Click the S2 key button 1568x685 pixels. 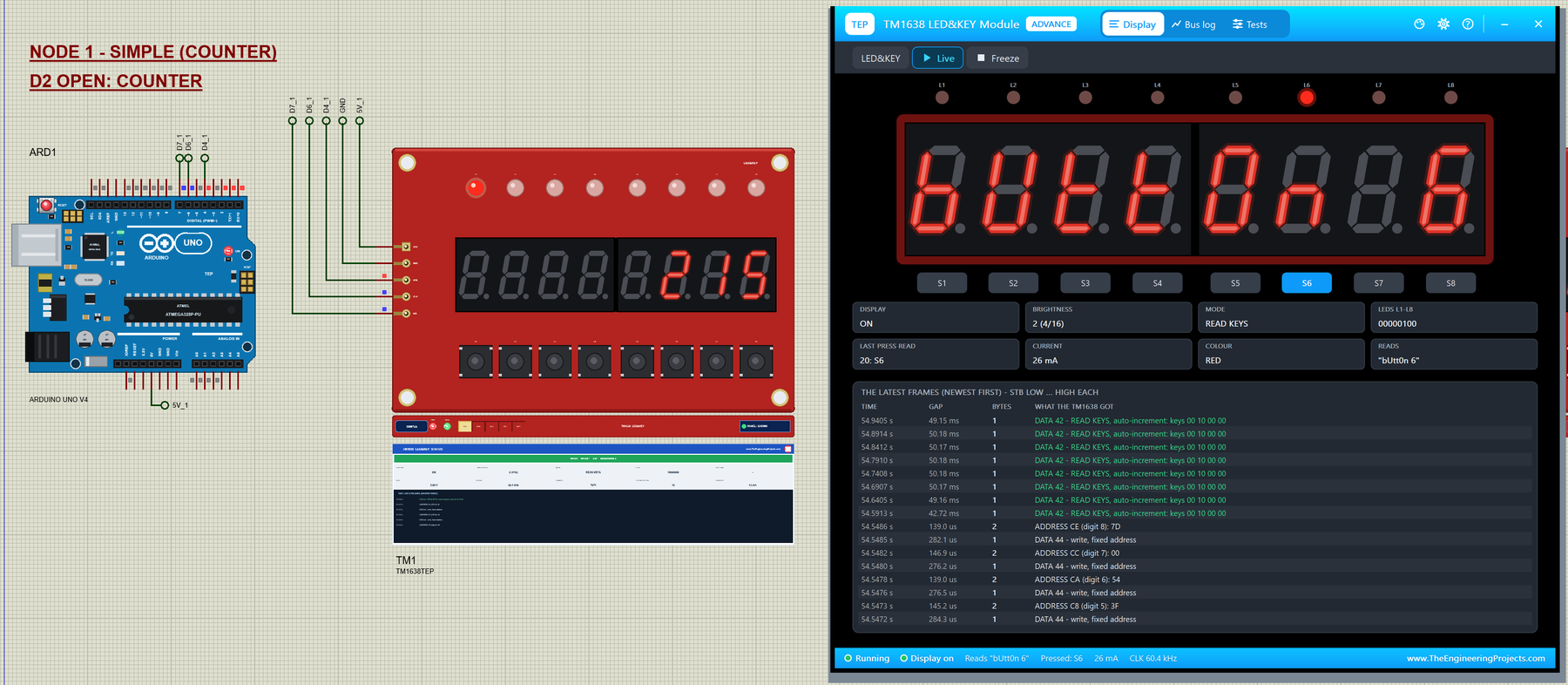tap(1013, 282)
